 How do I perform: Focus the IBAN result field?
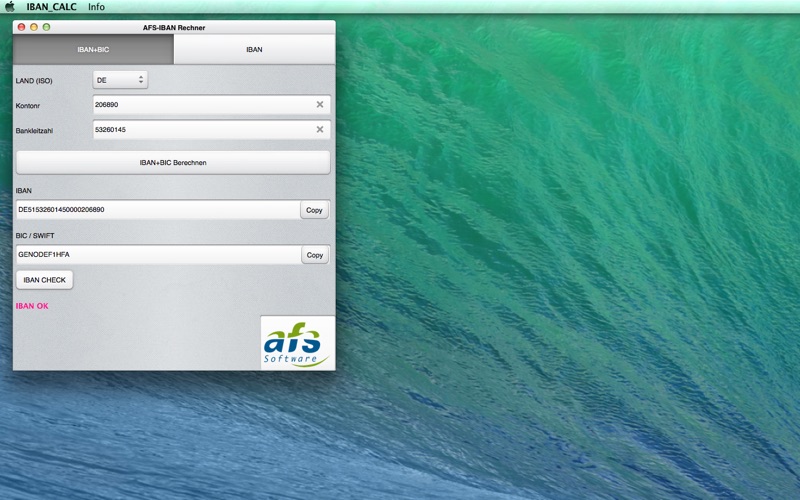click(x=158, y=210)
